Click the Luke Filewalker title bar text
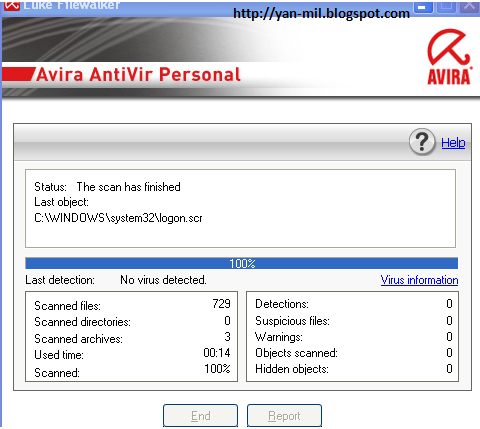Screen dimensions: 480x429 (71, 5)
